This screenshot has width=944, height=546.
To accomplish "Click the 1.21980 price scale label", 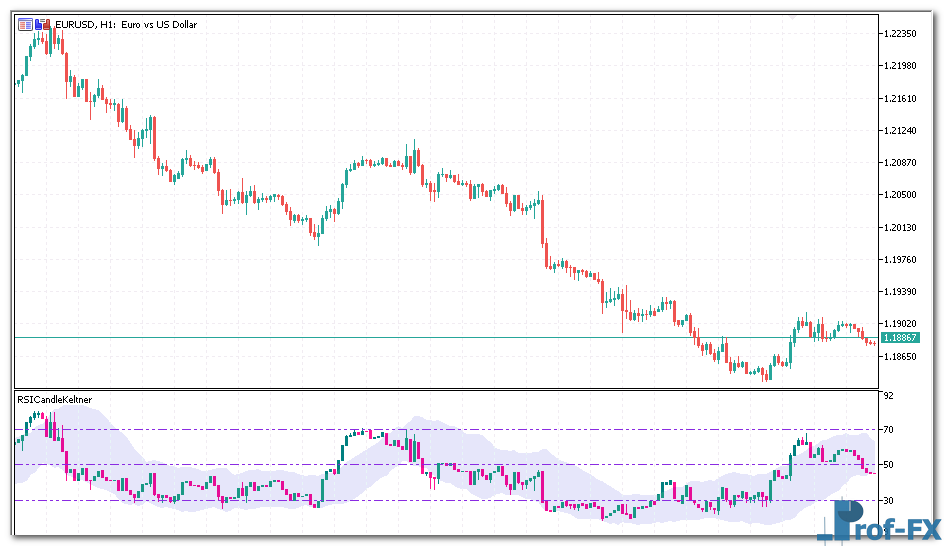I will 900,66.
